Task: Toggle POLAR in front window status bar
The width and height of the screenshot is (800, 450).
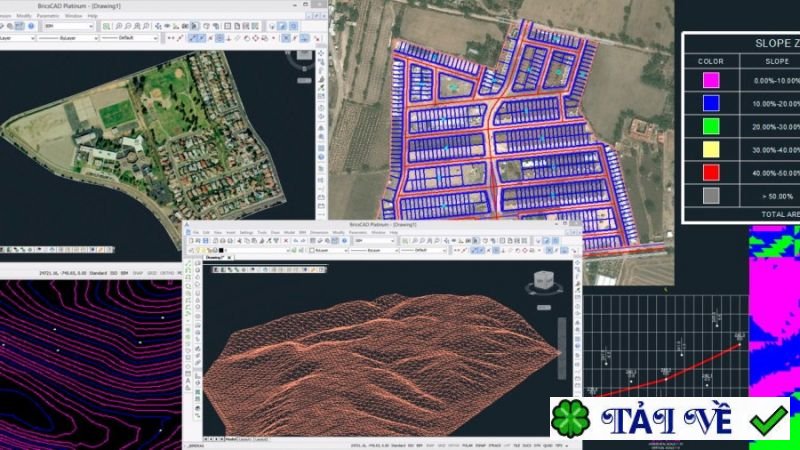Action: (467, 446)
